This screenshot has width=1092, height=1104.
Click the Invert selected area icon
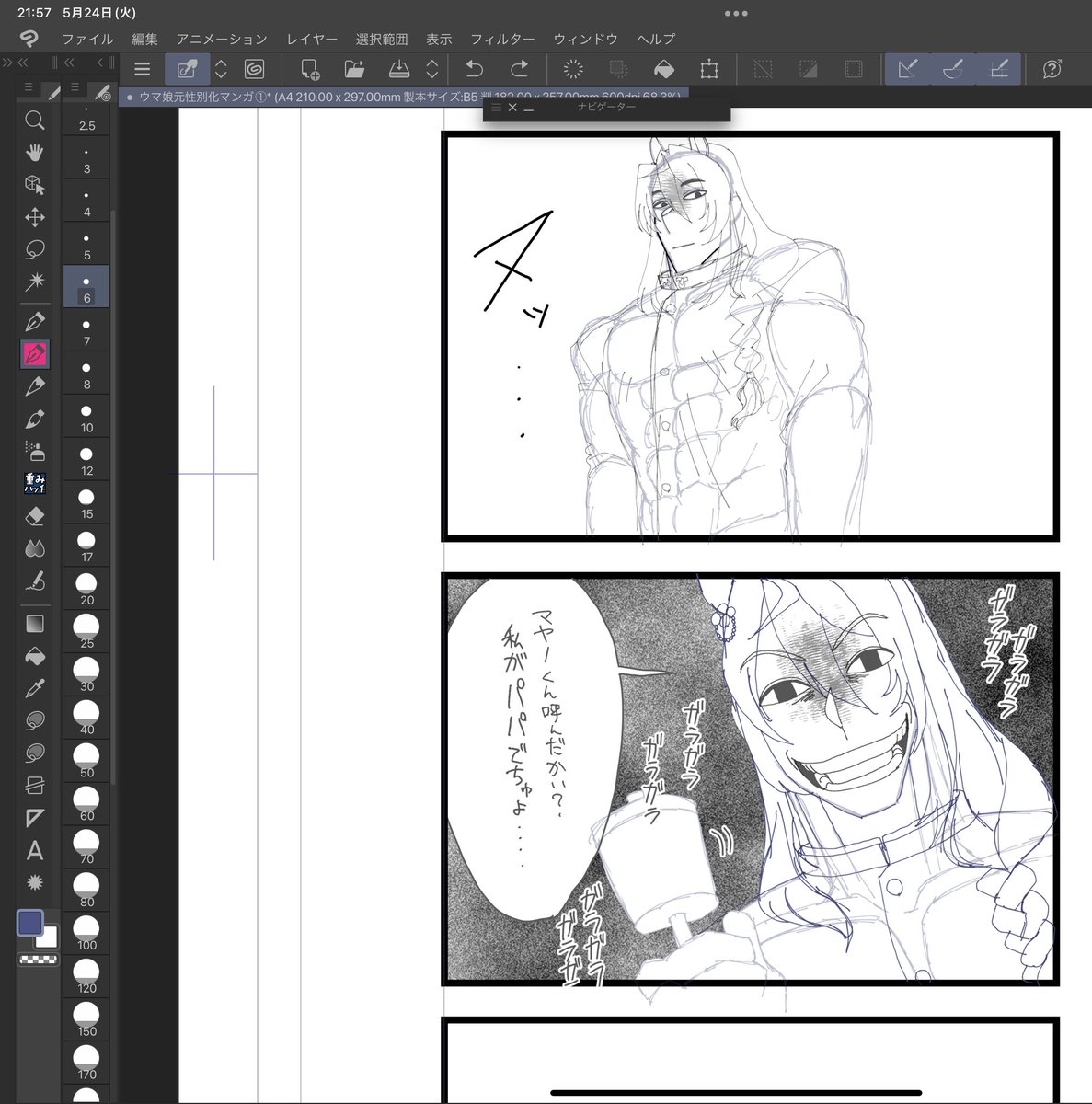pyautogui.click(x=808, y=69)
